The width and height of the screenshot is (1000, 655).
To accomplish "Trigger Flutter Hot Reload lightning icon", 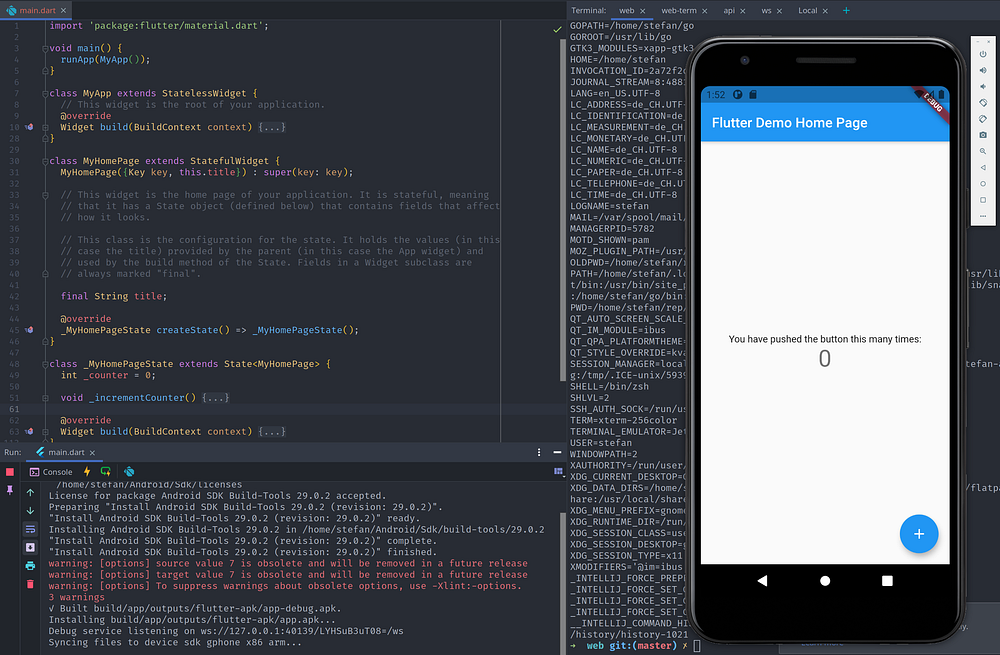I will click(x=87, y=471).
